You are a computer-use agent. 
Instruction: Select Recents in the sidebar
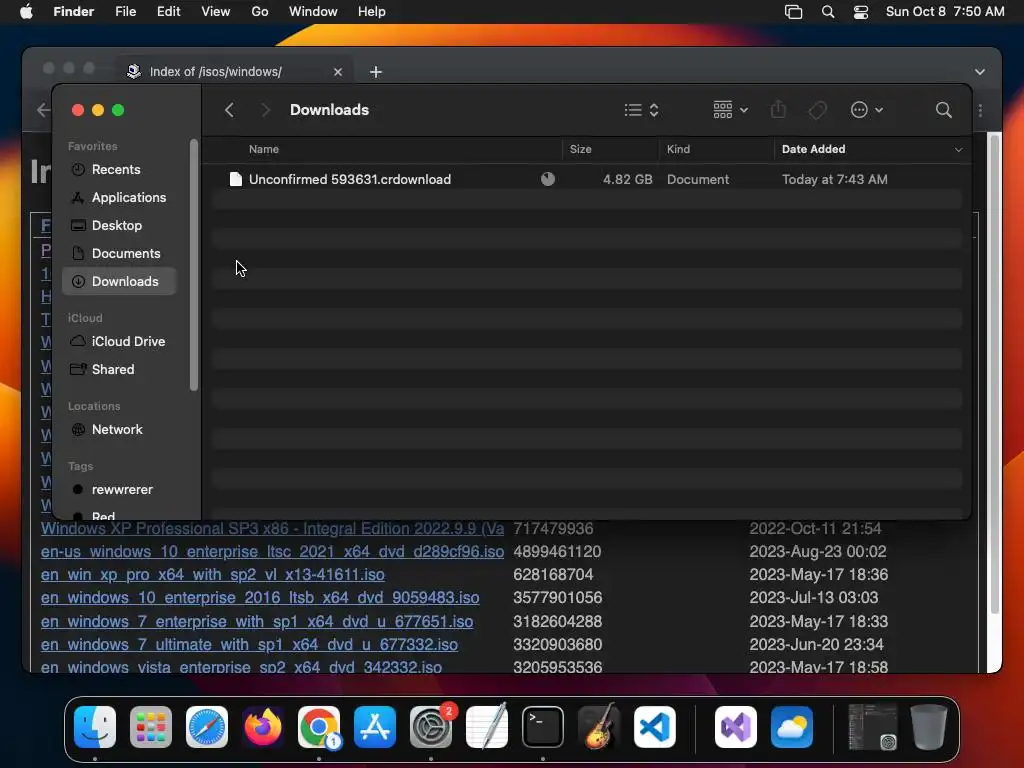pyautogui.click(x=119, y=169)
